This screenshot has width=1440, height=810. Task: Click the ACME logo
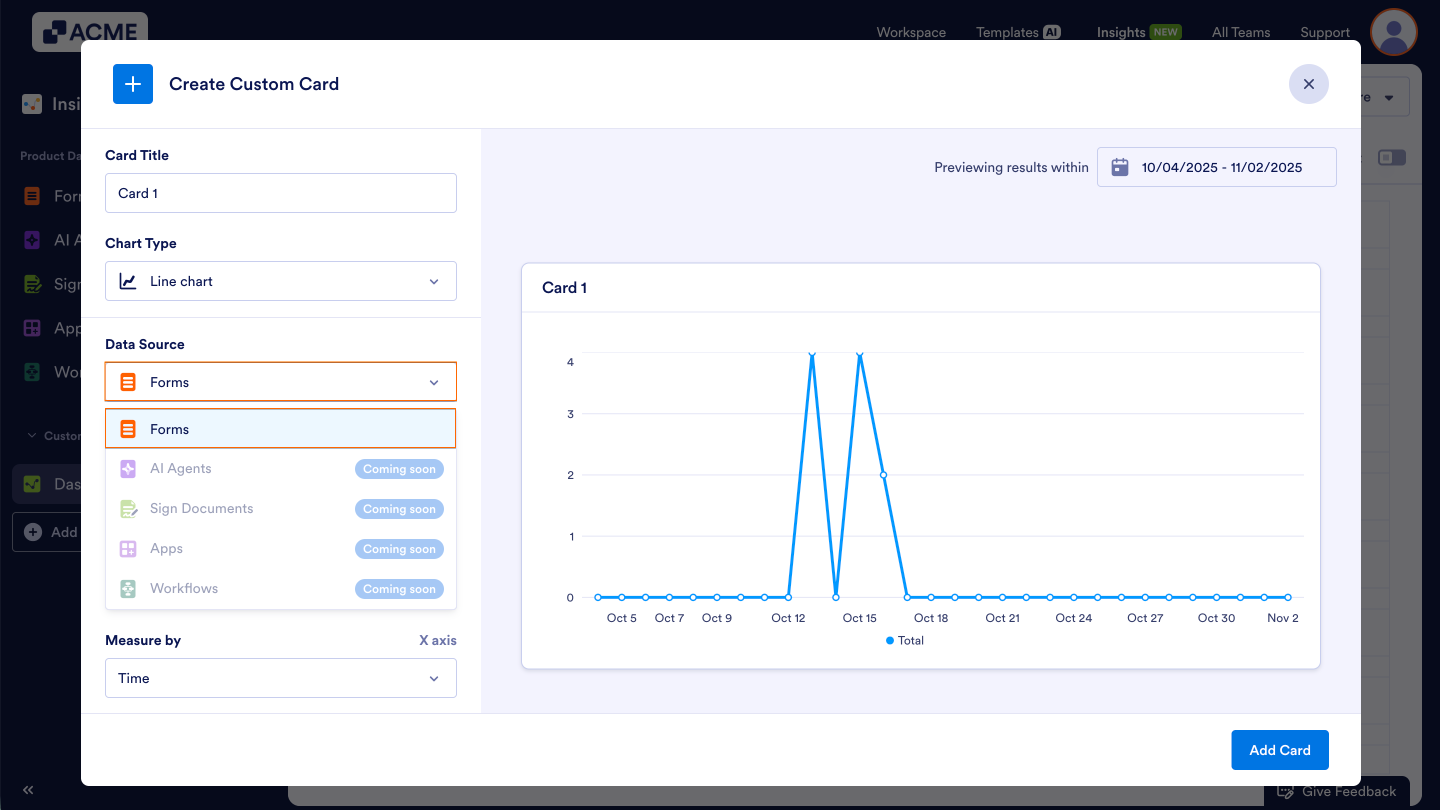(88, 31)
